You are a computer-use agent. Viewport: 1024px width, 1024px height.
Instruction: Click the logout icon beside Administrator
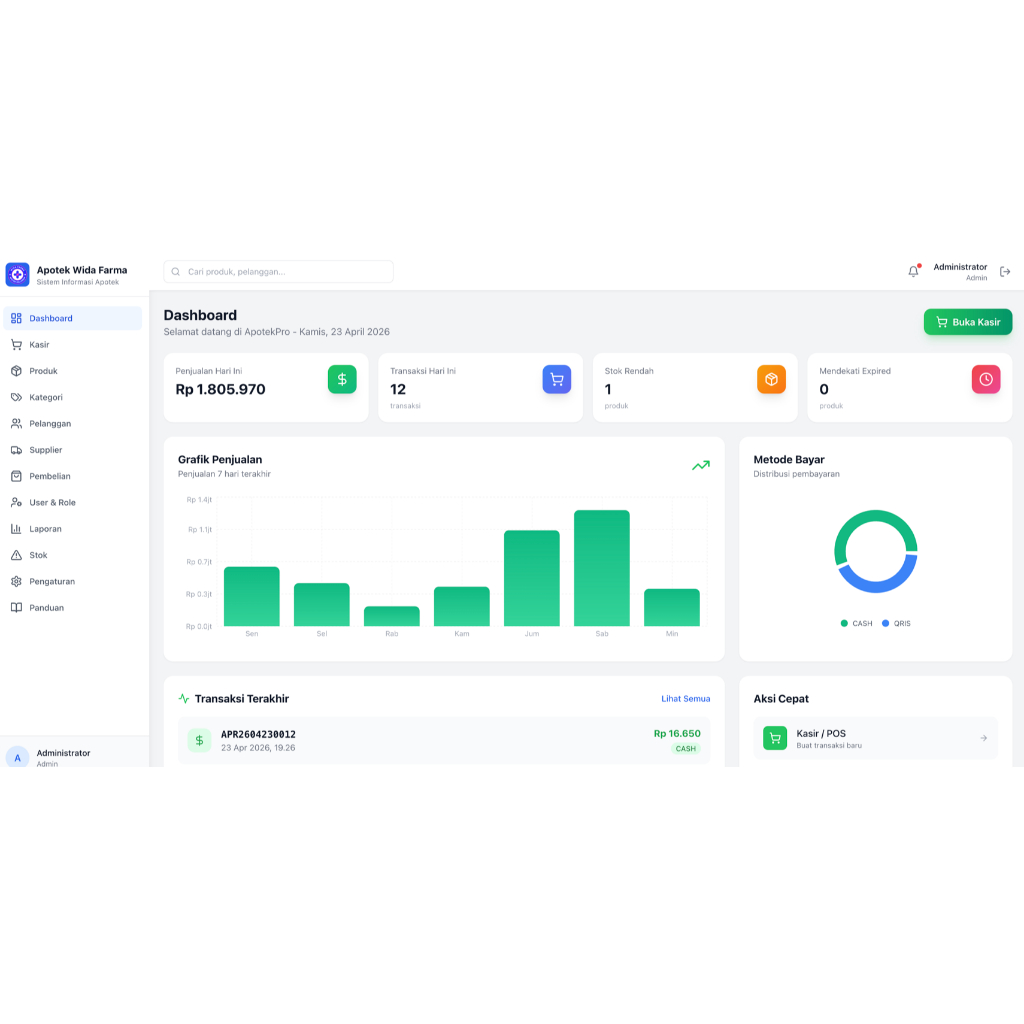1005,271
